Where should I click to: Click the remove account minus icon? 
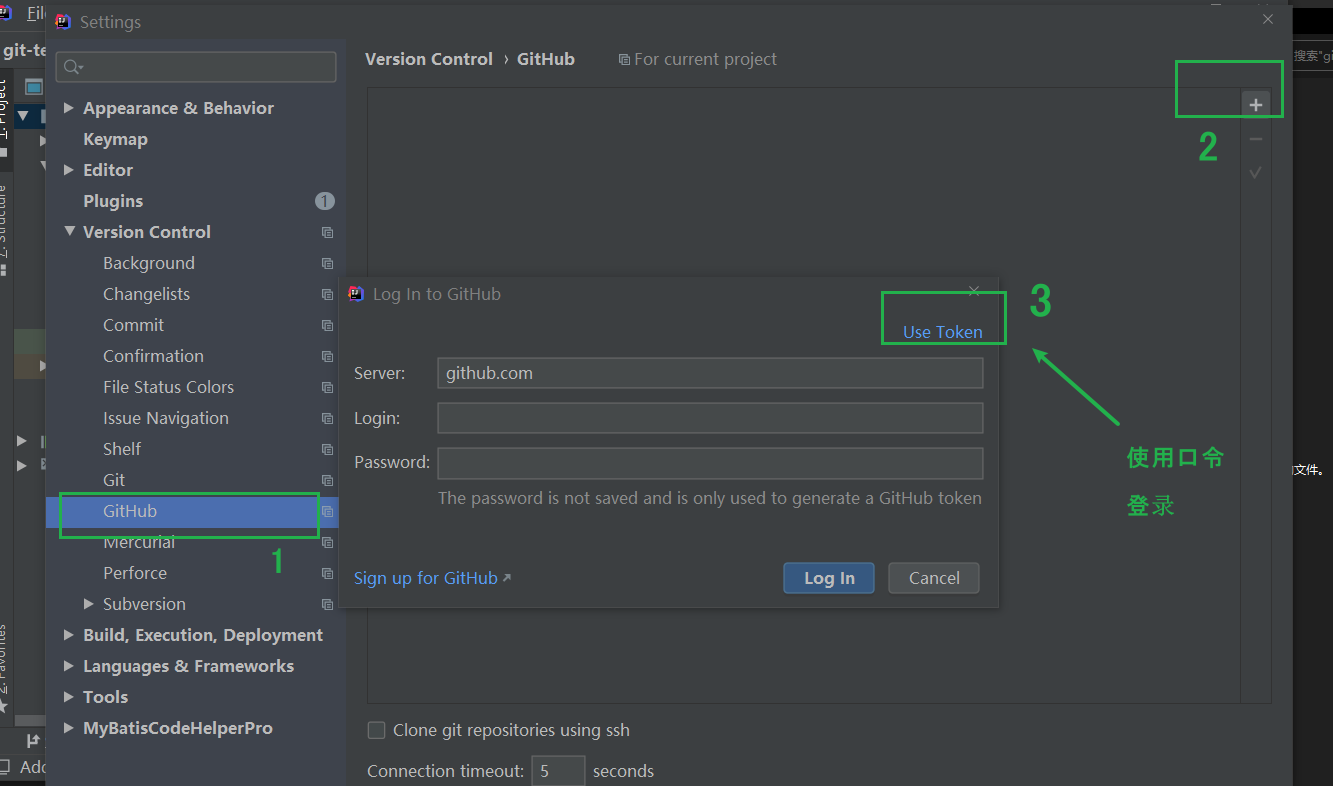click(1256, 139)
